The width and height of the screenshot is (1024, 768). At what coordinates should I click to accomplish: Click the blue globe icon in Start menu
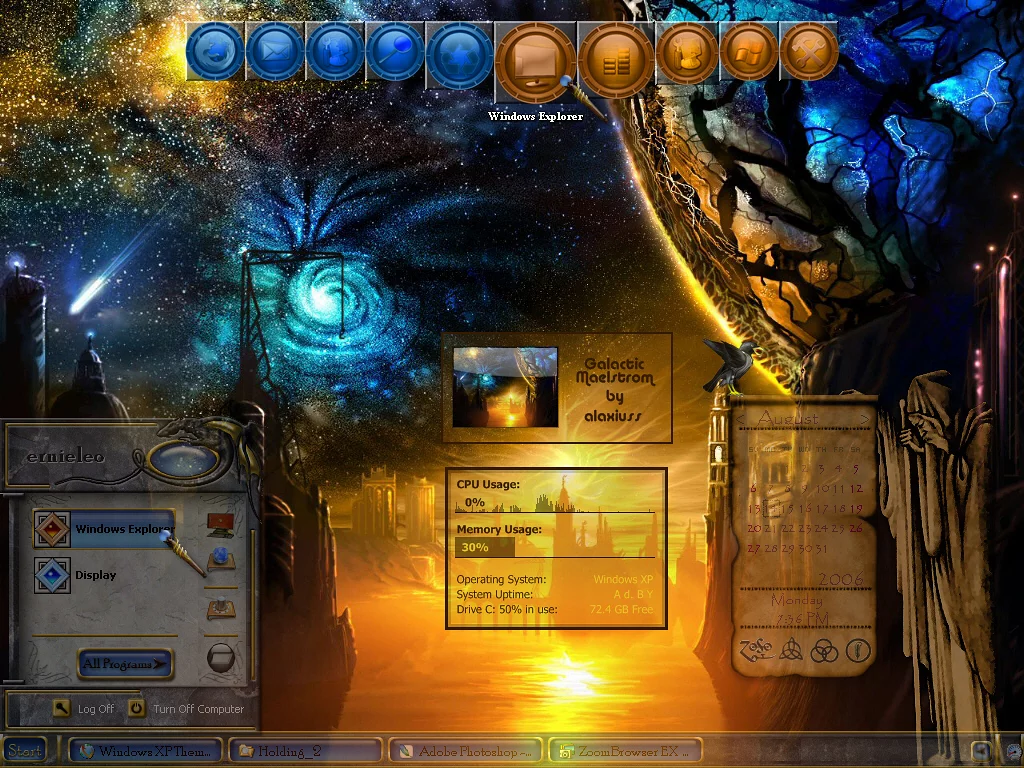[221, 557]
